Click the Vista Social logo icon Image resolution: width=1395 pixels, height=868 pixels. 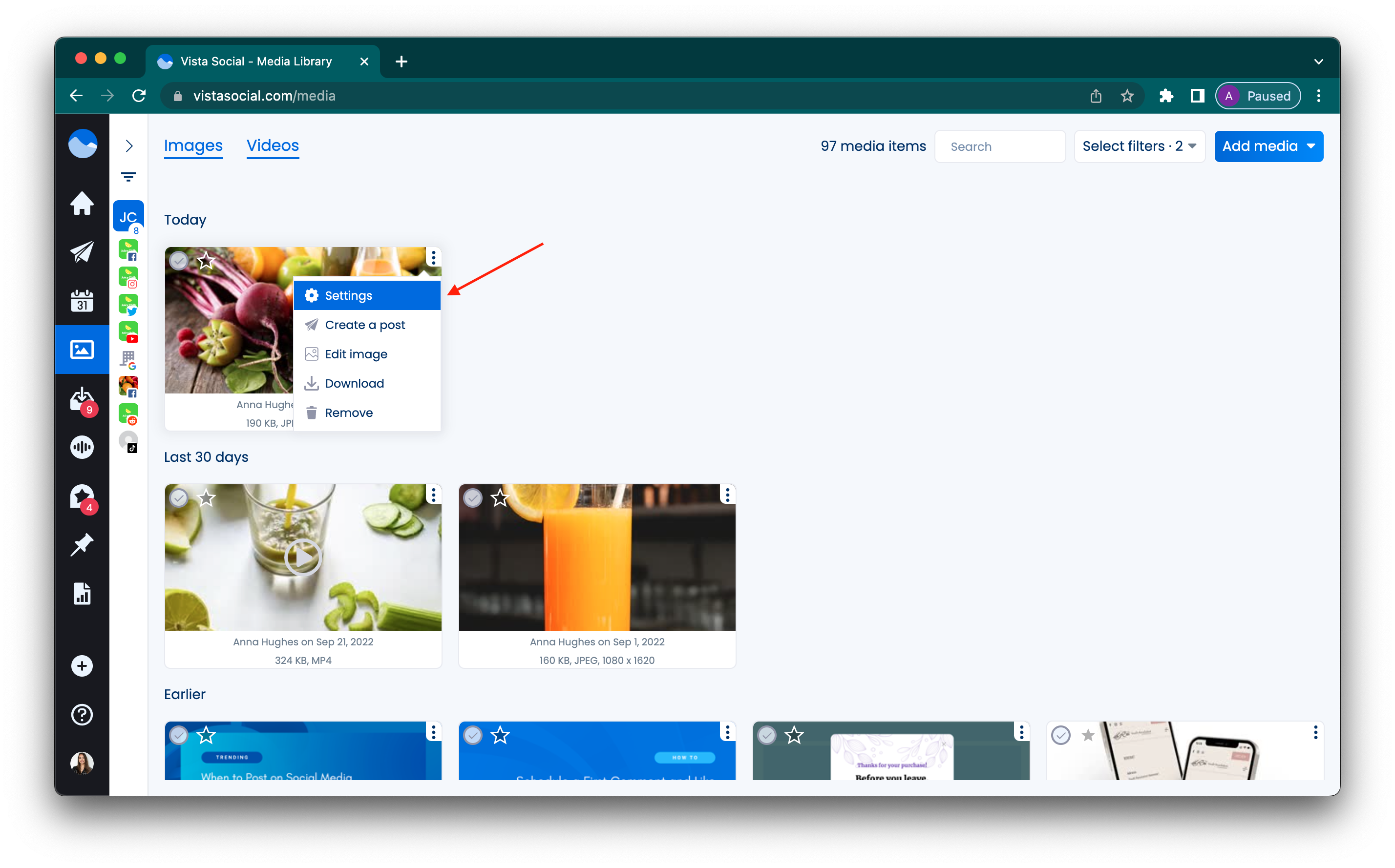coord(83,144)
